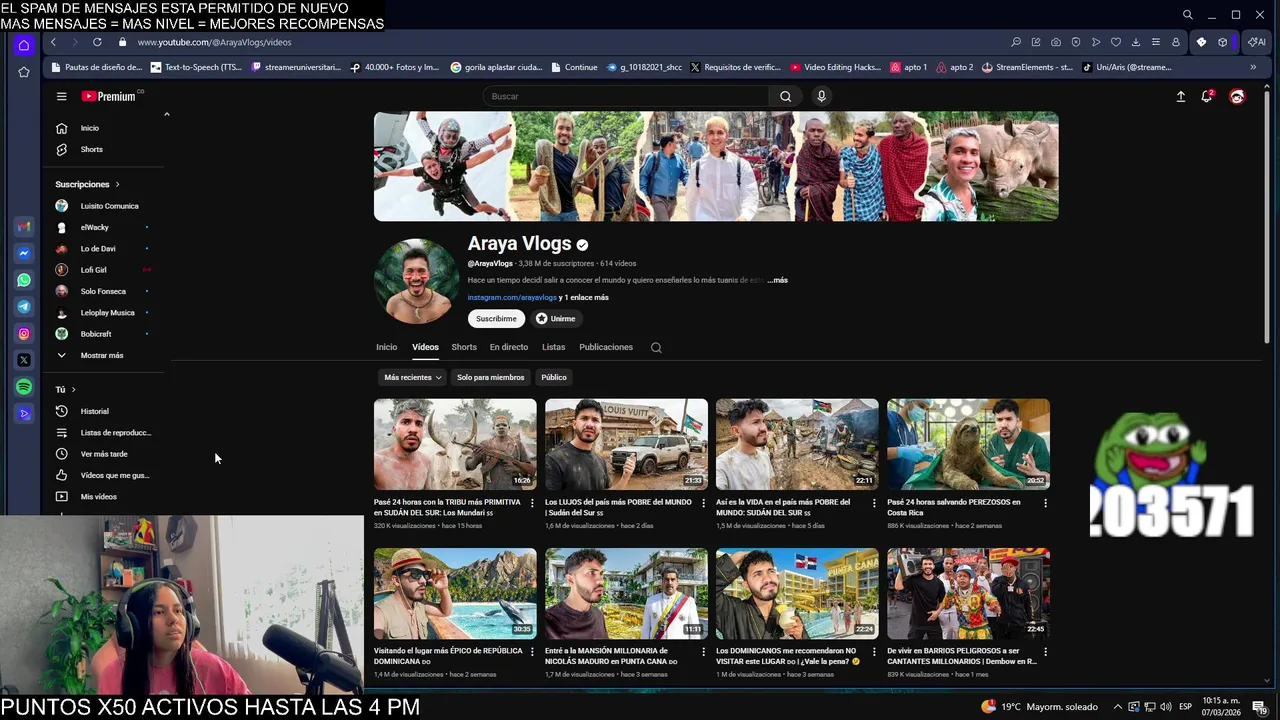Screen dimensions: 1280x720
Task: Expand the Más recientes sort dropdown
Action: tap(413, 377)
